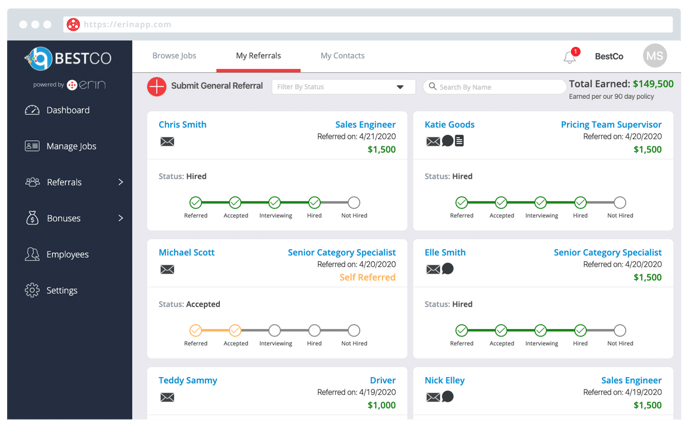Click the BestCo logo in sidebar

point(68,58)
